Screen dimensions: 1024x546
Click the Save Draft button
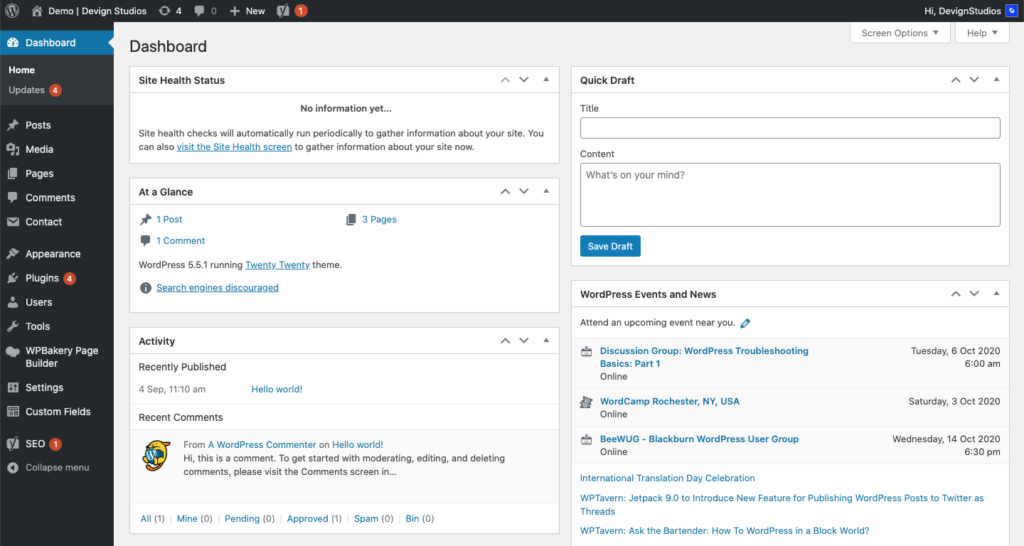[610, 246]
